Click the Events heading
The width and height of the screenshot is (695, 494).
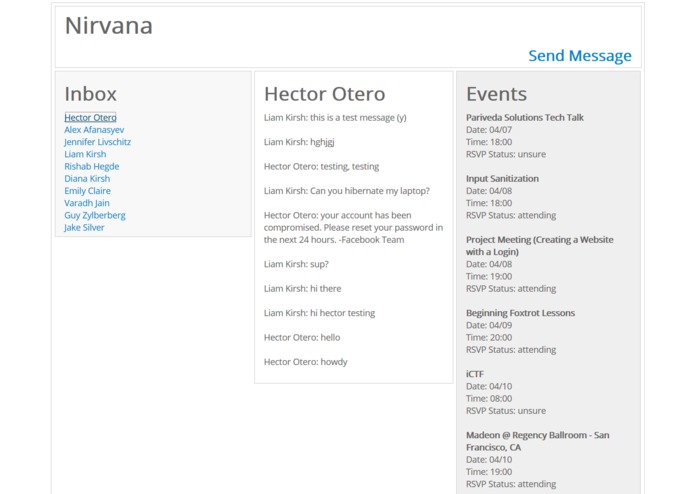click(496, 94)
